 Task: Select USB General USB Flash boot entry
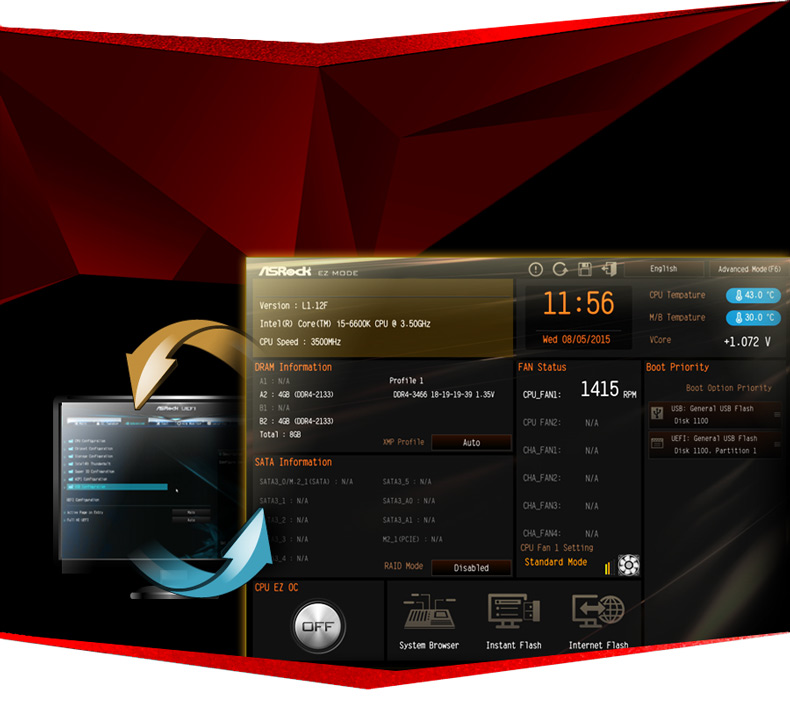(x=714, y=414)
